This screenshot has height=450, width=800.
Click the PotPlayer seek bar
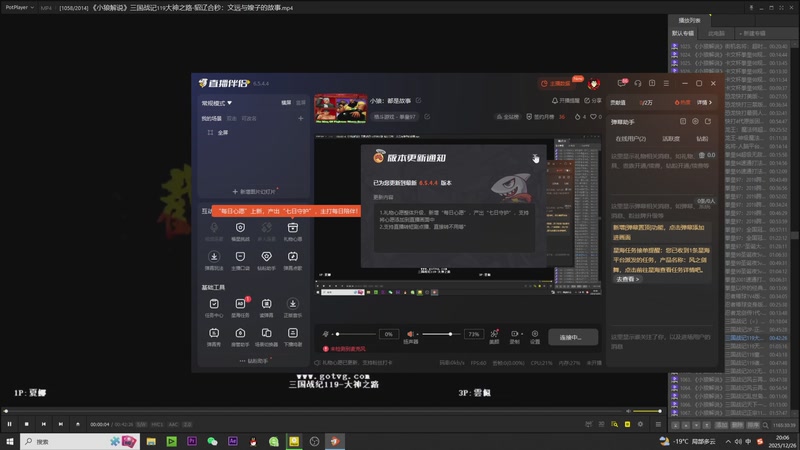click(x=313, y=411)
